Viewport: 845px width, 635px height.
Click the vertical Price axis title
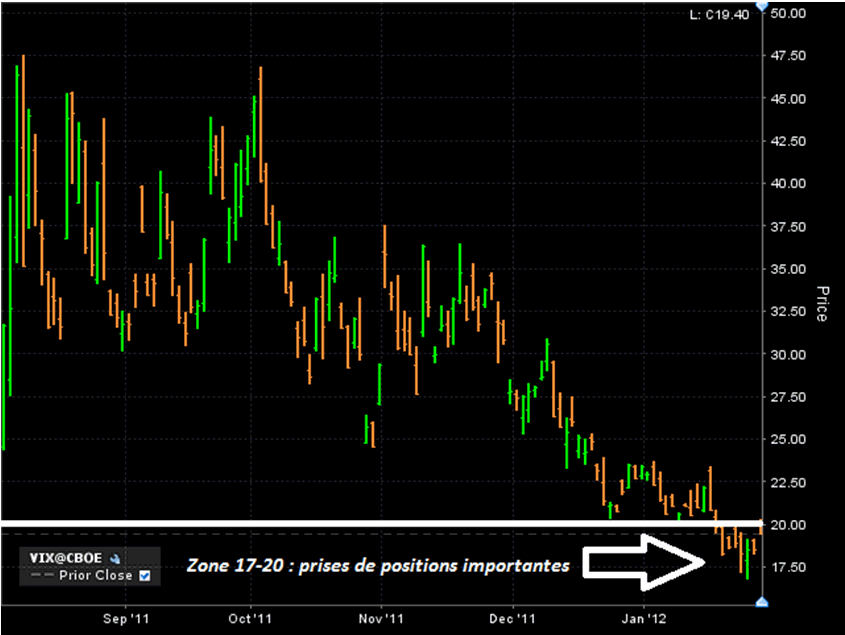[x=822, y=304]
